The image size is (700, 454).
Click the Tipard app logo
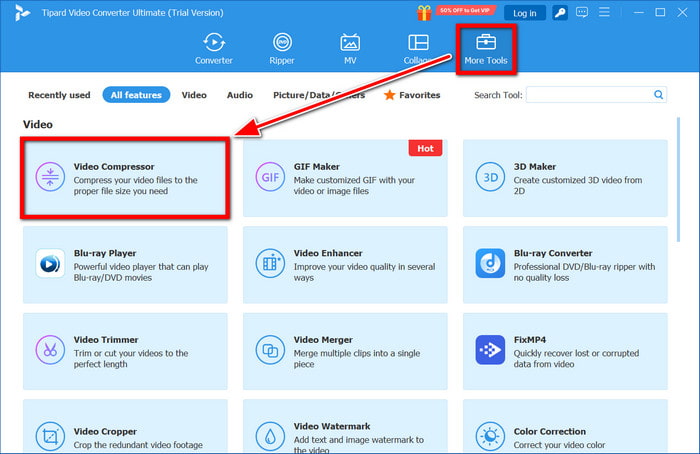(x=21, y=12)
